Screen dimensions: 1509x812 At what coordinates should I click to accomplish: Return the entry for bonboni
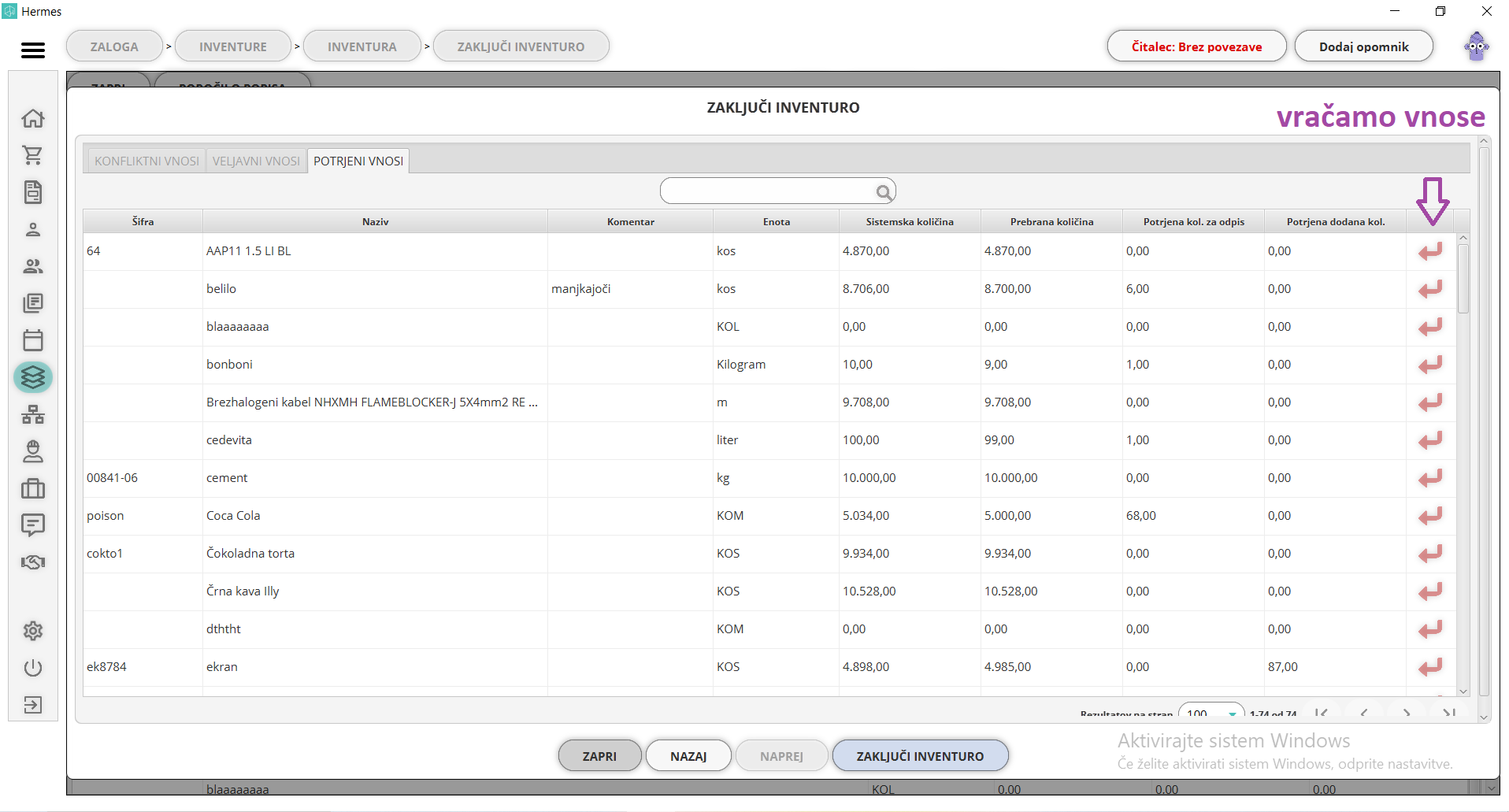pyautogui.click(x=1430, y=365)
